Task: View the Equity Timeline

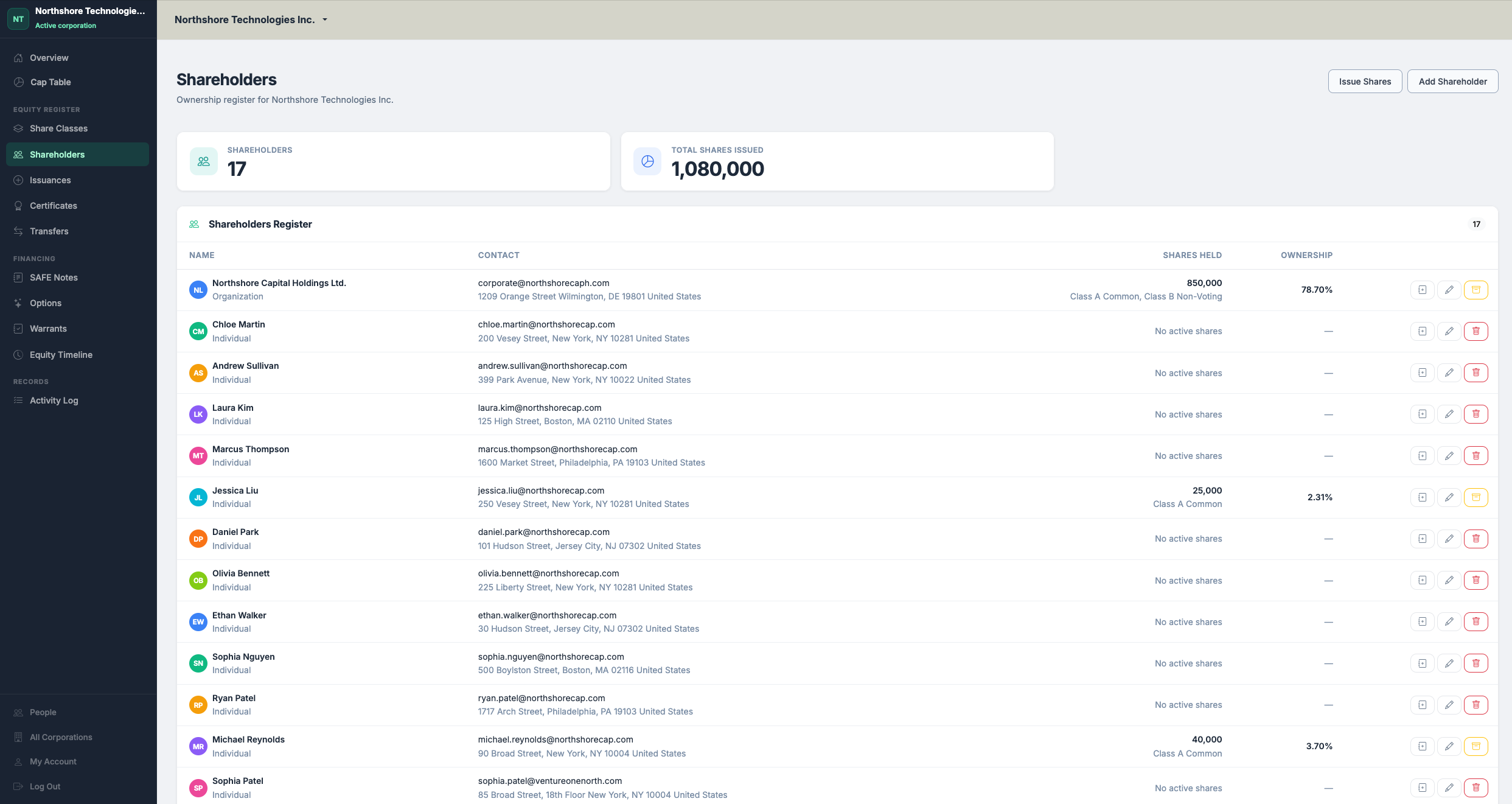Action: point(61,354)
